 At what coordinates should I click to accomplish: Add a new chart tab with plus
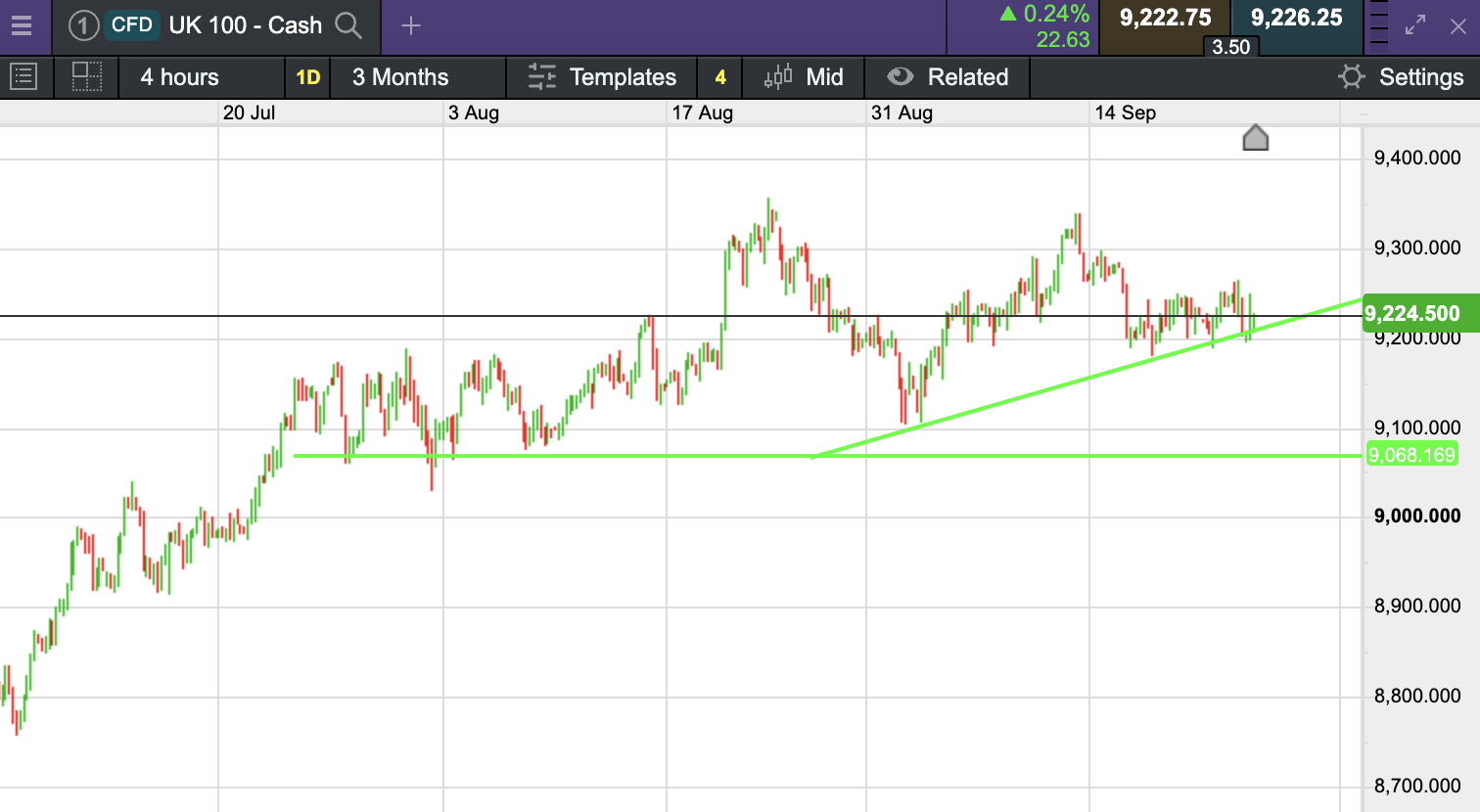click(411, 25)
